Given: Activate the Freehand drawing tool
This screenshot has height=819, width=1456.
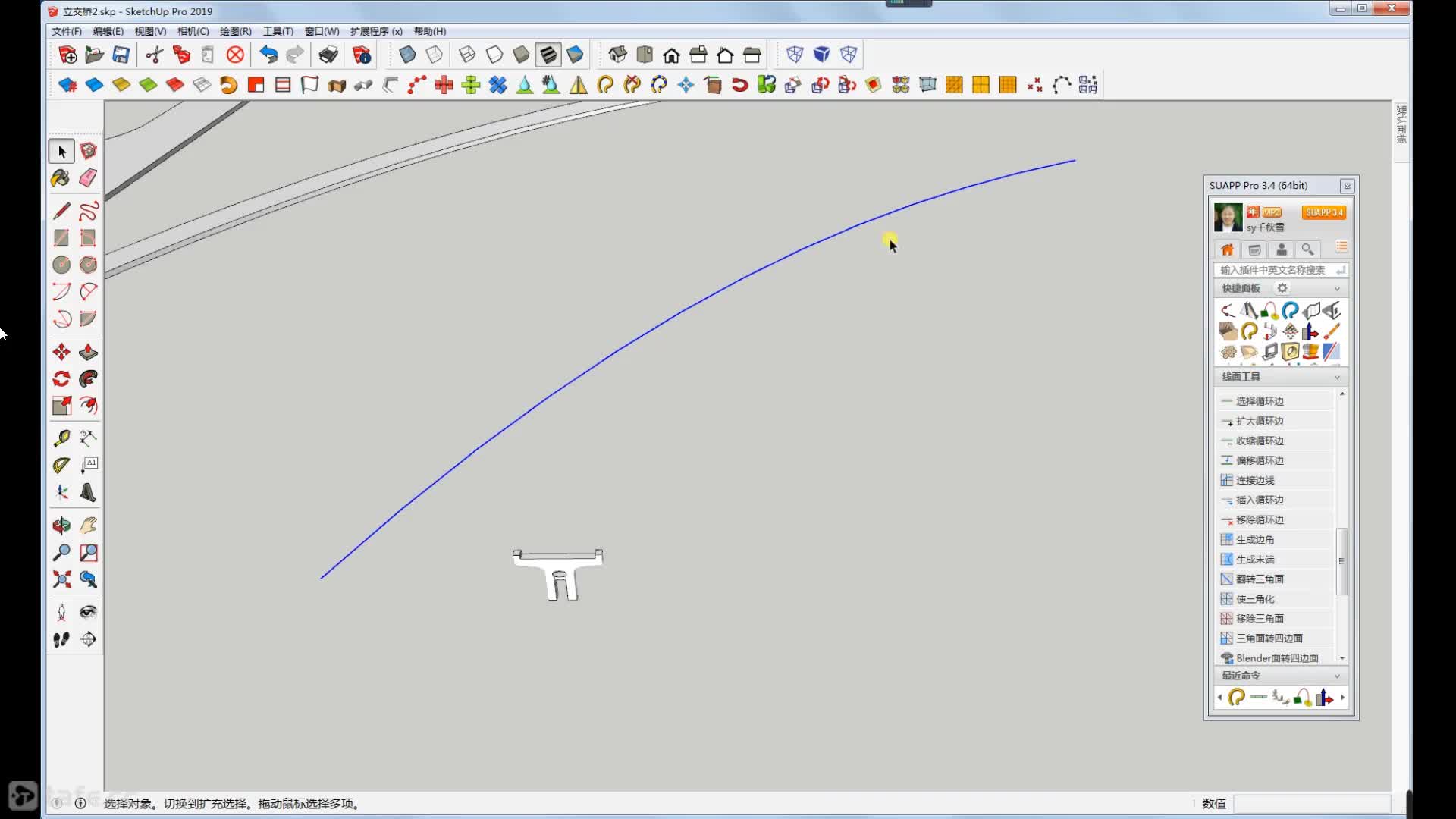Looking at the screenshot, I should (x=88, y=210).
